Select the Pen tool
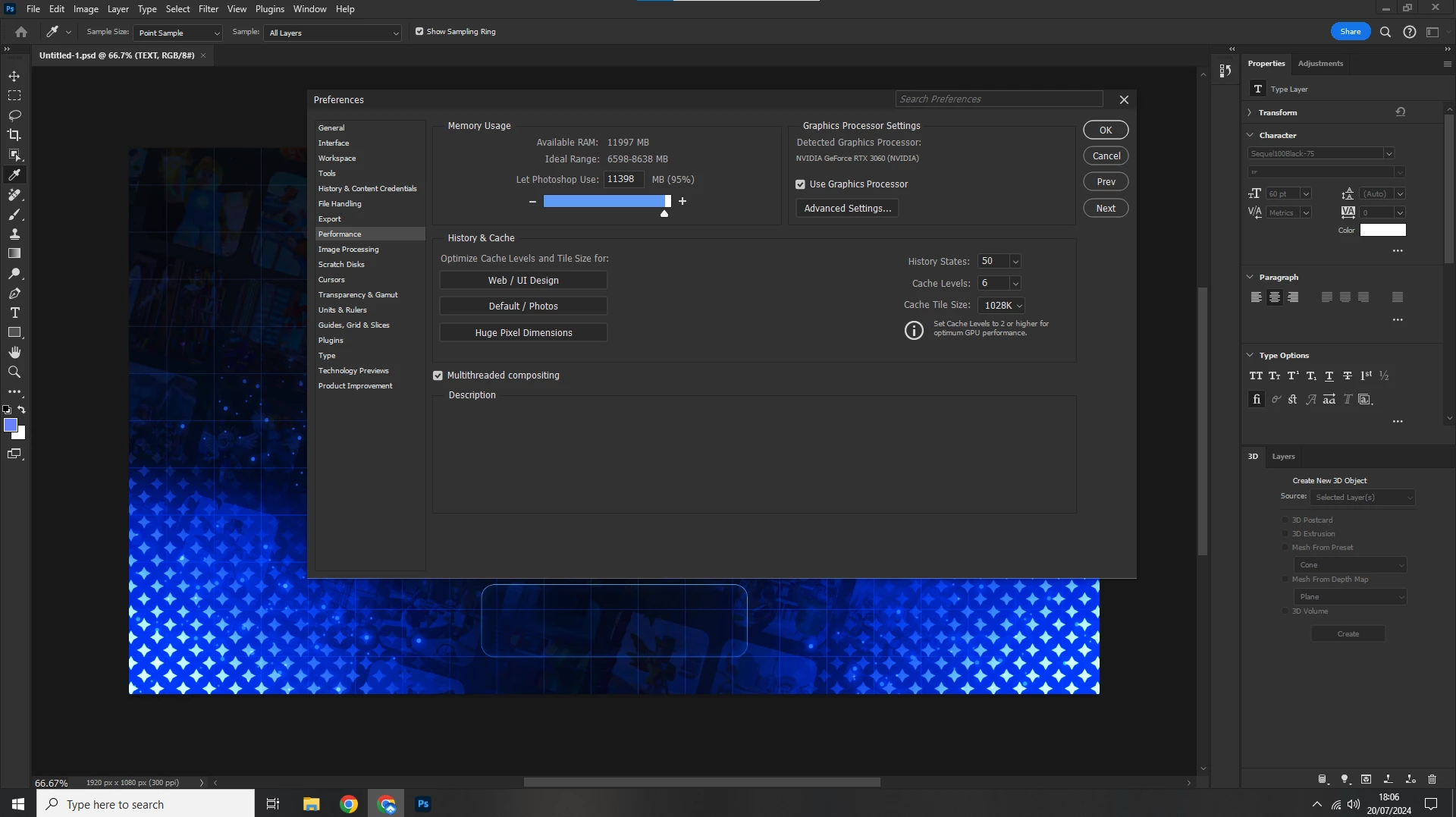Image resolution: width=1456 pixels, height=817 pixels. click(x=14, y=293)
